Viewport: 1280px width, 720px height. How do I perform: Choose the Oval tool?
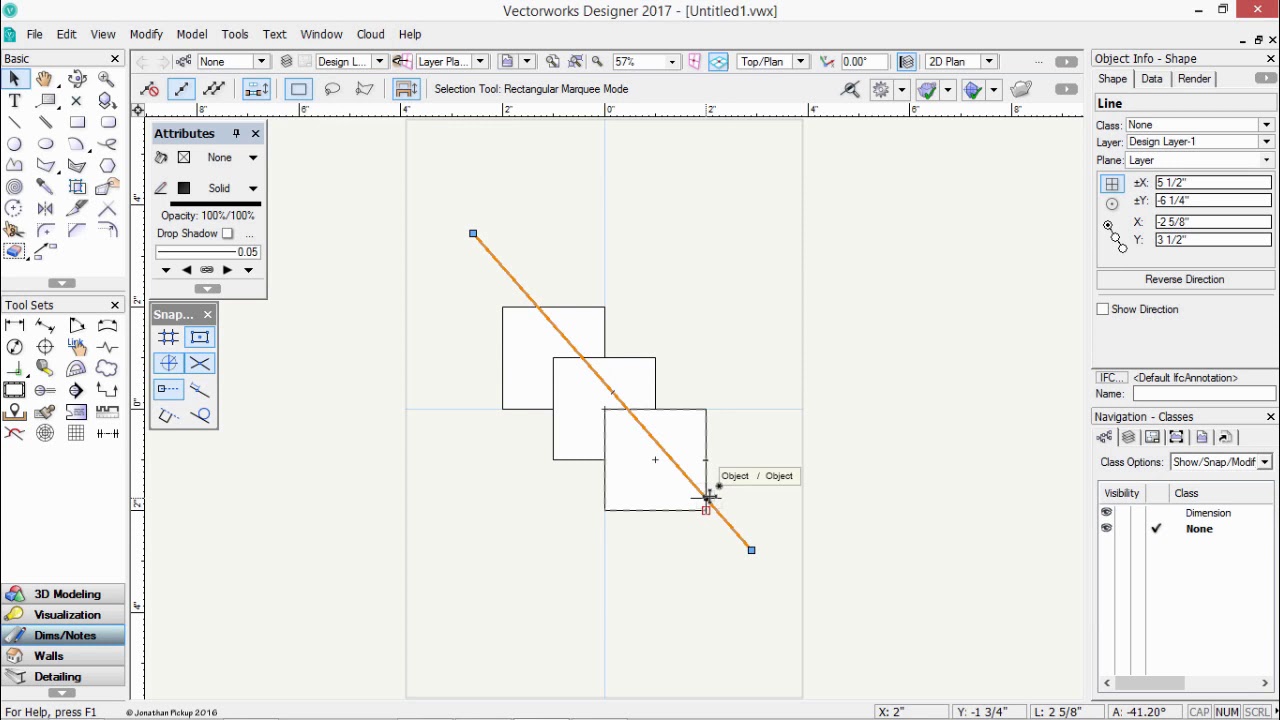click(45, 144)
